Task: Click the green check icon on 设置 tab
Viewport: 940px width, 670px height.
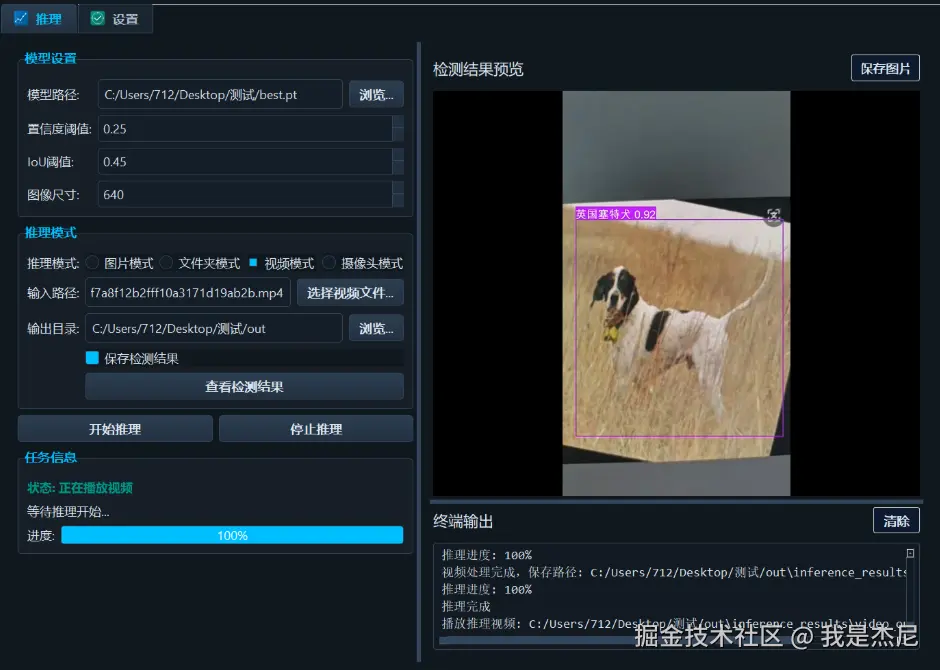Action: (95, 18)
